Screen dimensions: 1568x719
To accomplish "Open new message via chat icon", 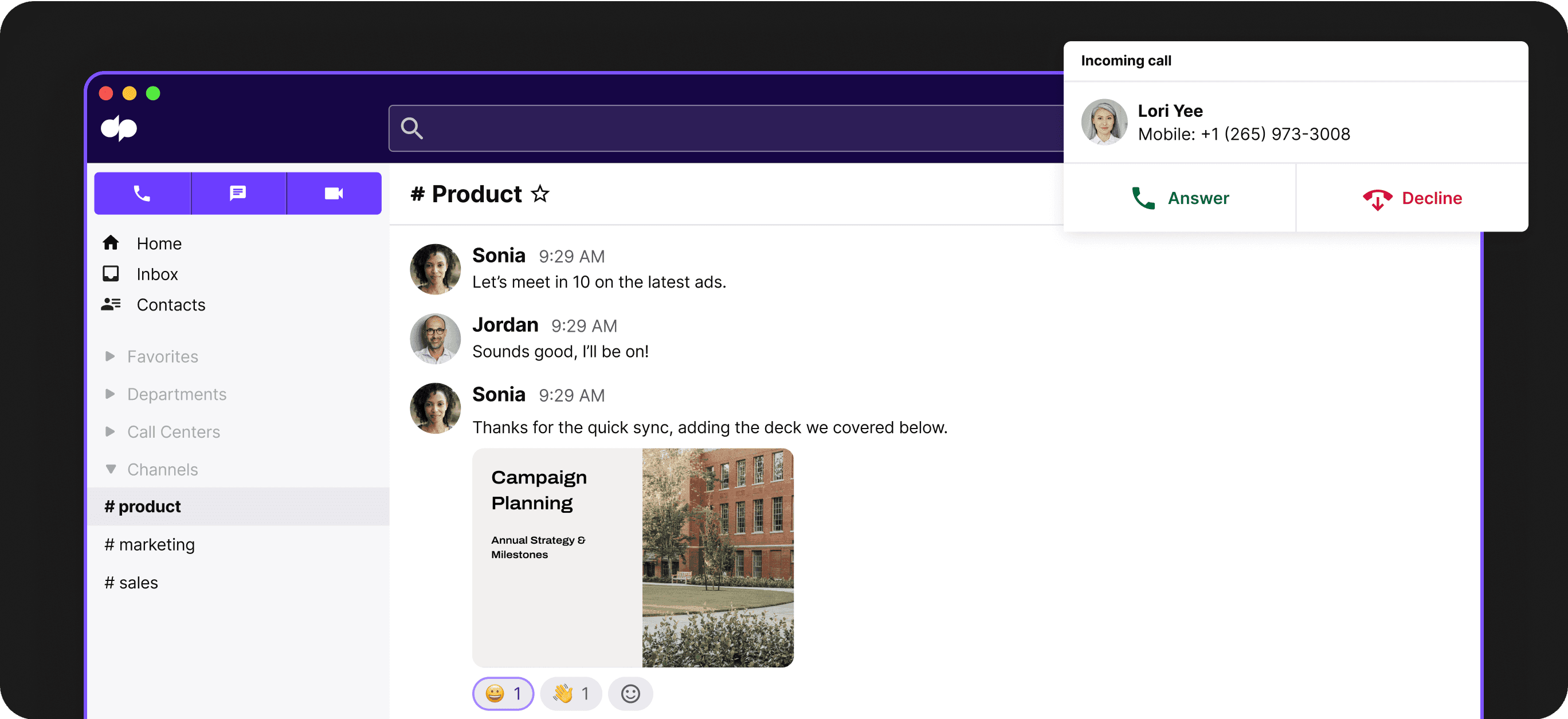I will [x=238, y=194].
